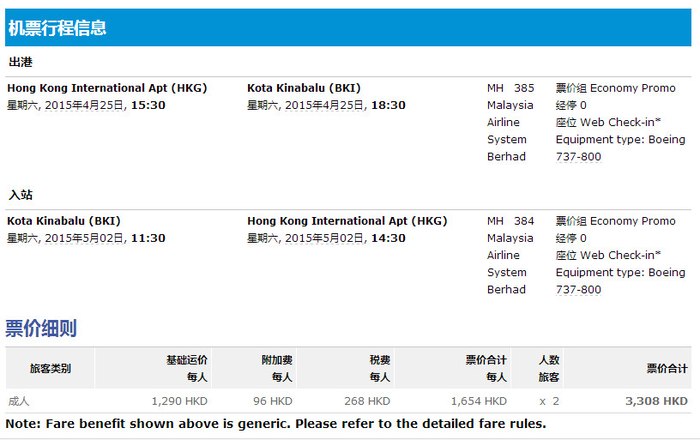Click the 附加费 column header
700x440 pixels.
276,359
